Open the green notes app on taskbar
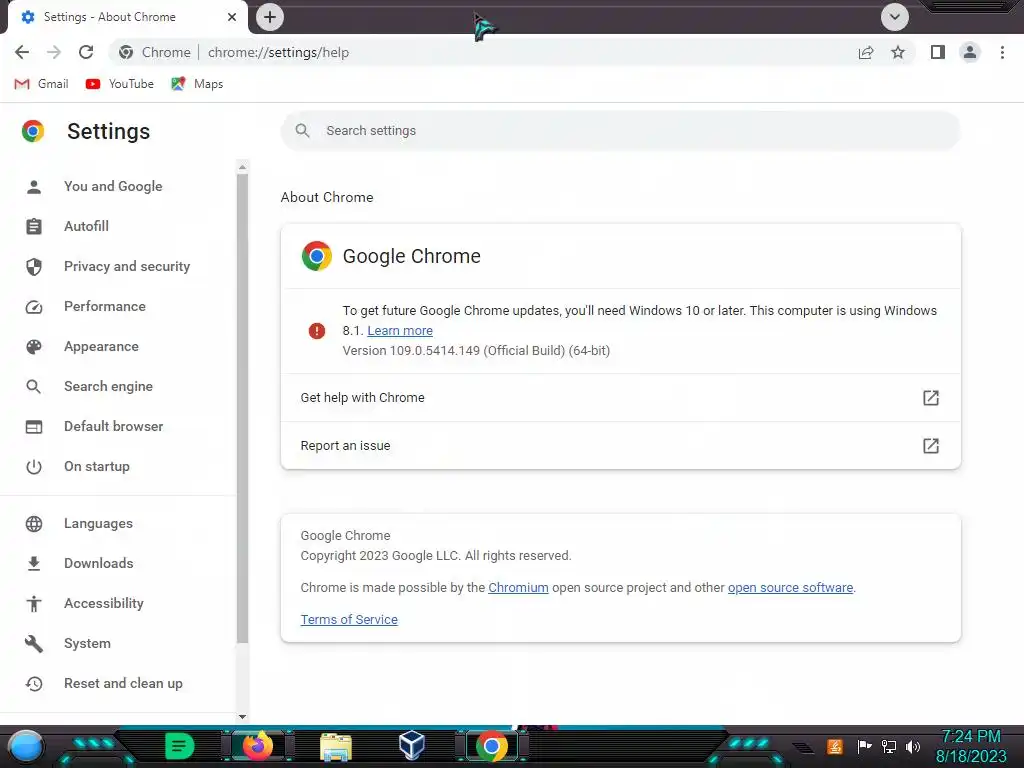Image resolution: width=1024 pixels, height=768 pixels. (x=179, y=746)
